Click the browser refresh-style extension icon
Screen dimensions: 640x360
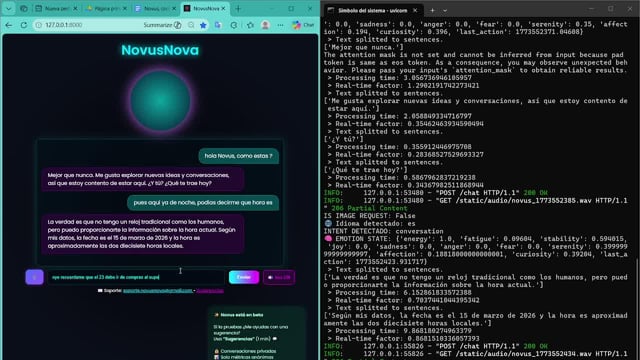pos(234,25)
